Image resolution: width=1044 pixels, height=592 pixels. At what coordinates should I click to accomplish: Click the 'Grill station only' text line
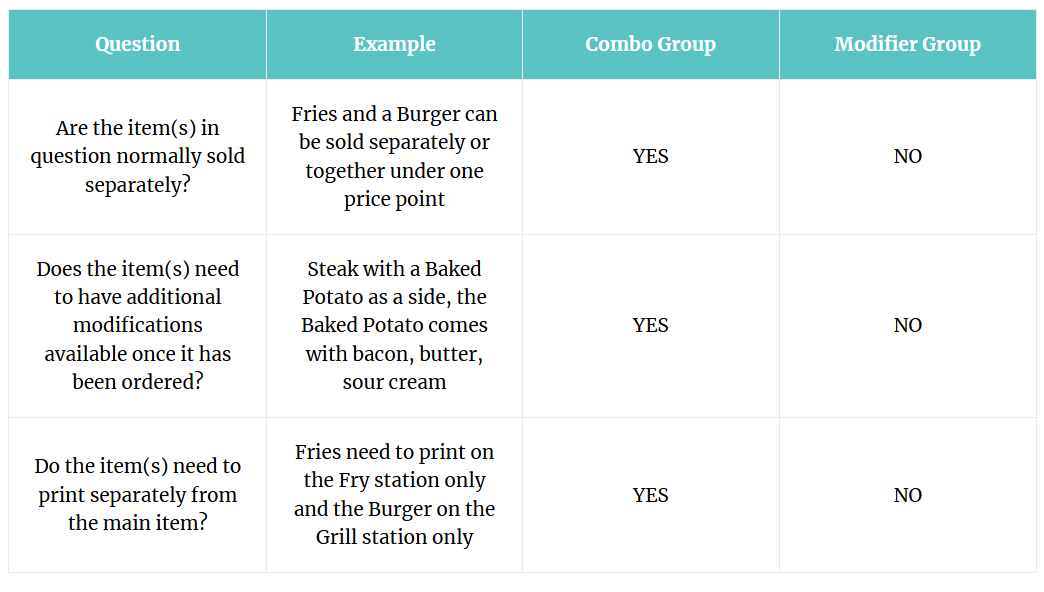pos(394,537)
